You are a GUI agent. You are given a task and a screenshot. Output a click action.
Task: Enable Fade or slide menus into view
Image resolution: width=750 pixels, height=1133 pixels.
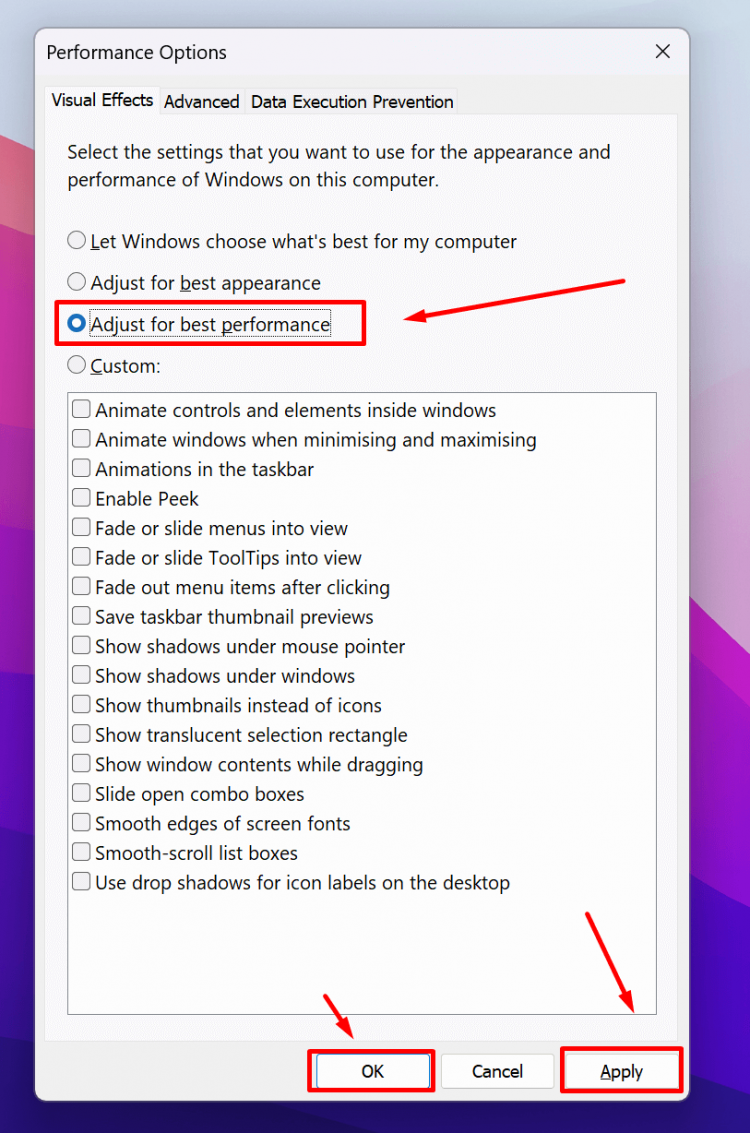coord(81,527)
